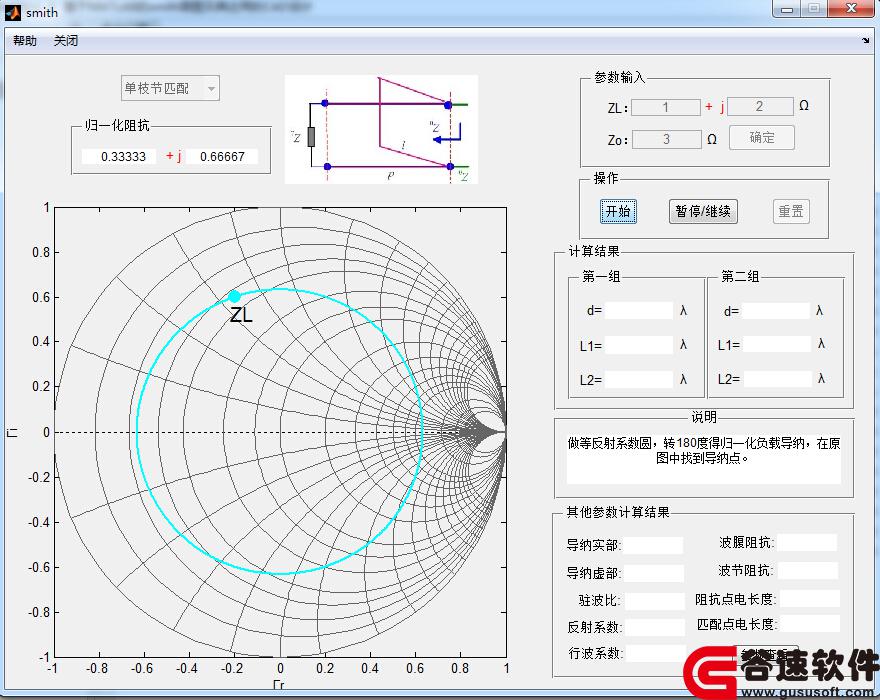
Task: Click the 阻抗点电长度 result field
Action: pyautogui.click(x=810, y=598)
